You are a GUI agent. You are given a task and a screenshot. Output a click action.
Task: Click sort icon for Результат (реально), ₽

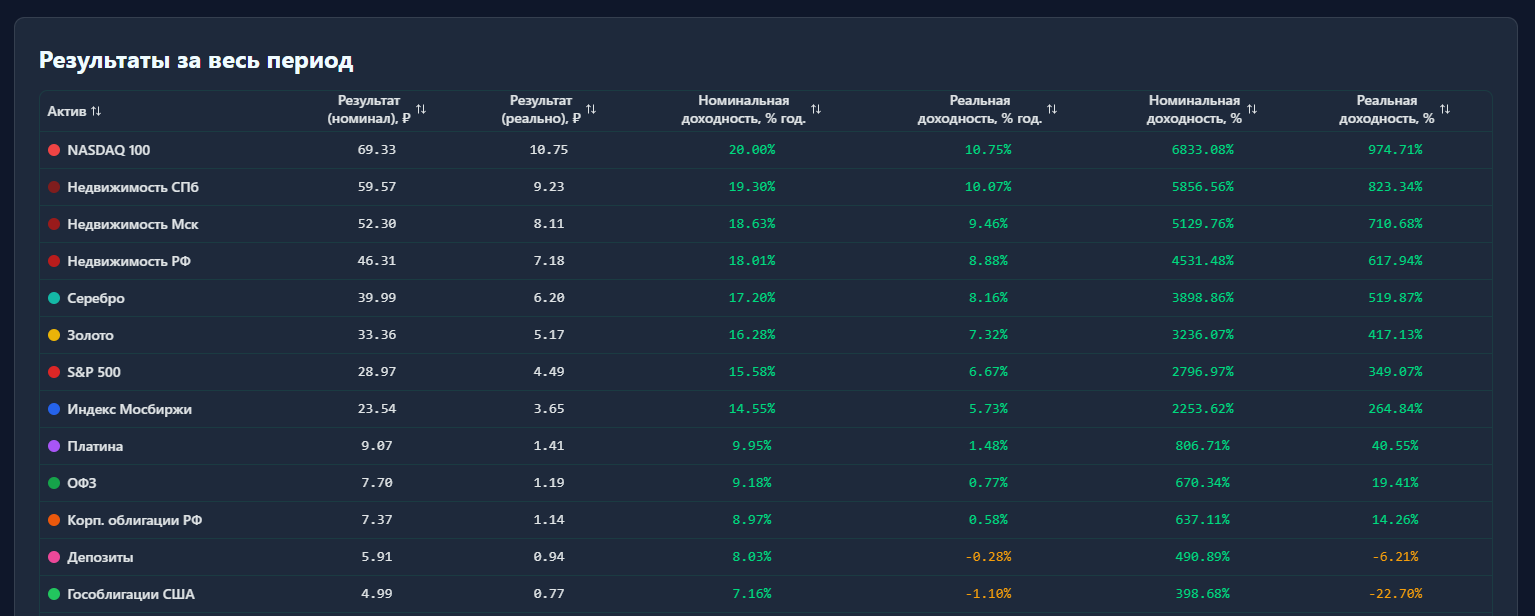coord(591,109)
